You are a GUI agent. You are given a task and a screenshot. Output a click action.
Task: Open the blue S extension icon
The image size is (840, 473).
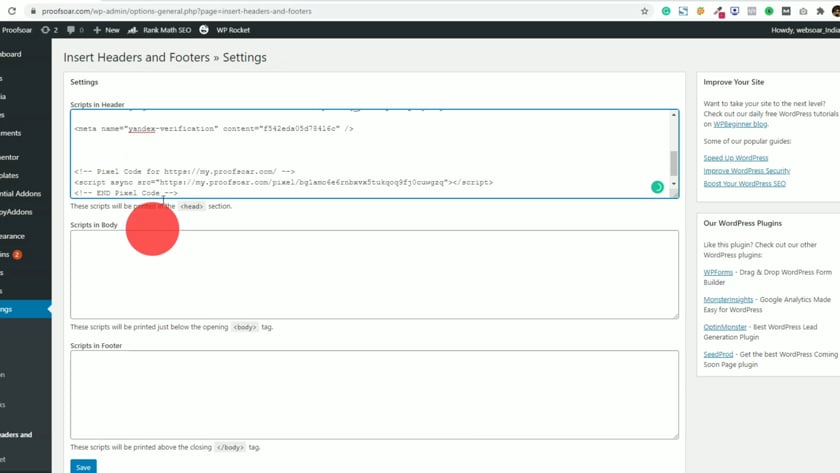pos(683,11)
